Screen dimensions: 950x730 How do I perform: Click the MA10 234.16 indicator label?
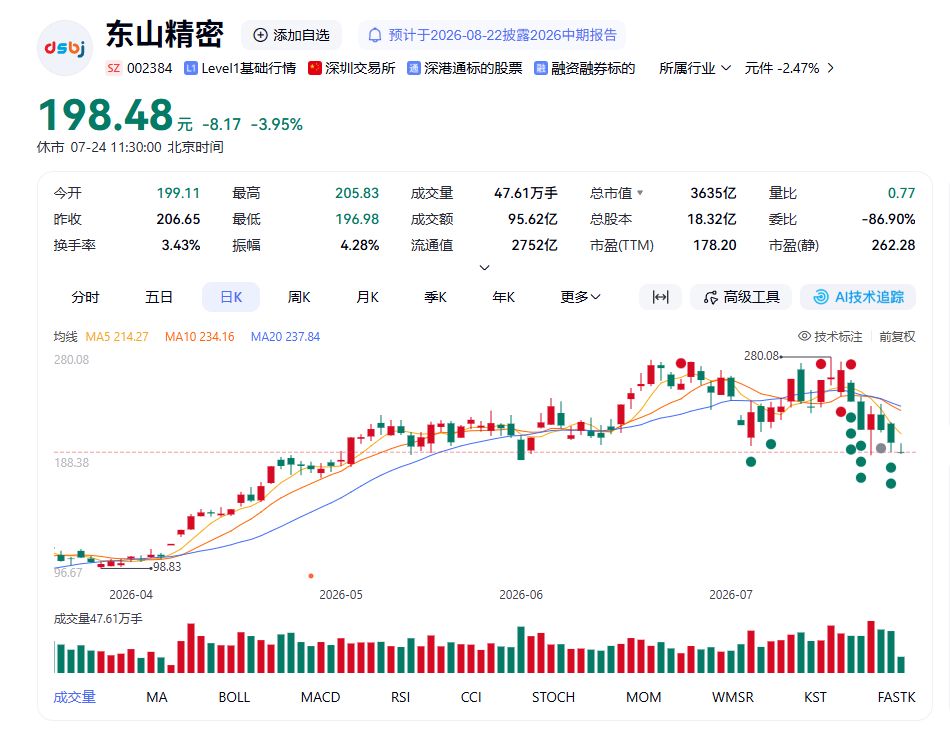[199, 336]
